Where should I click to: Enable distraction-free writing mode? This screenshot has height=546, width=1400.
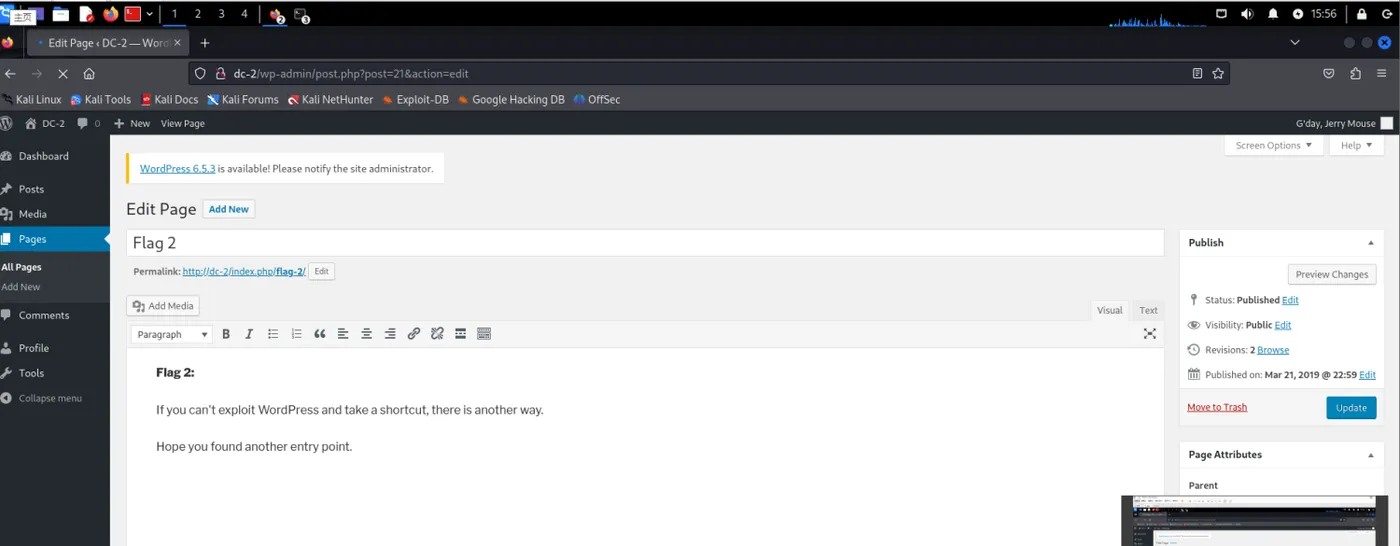click(x=1150, y=334)
